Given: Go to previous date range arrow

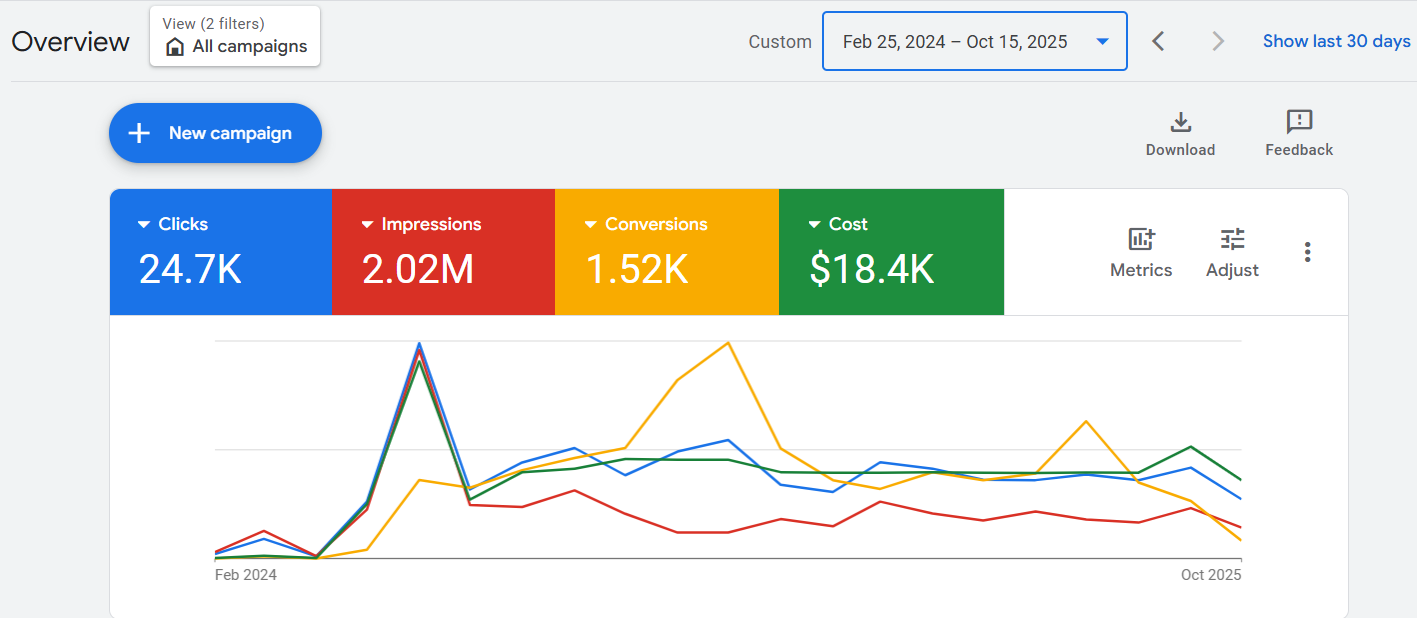Looking at the screenshot, I should coord(1158,41).
